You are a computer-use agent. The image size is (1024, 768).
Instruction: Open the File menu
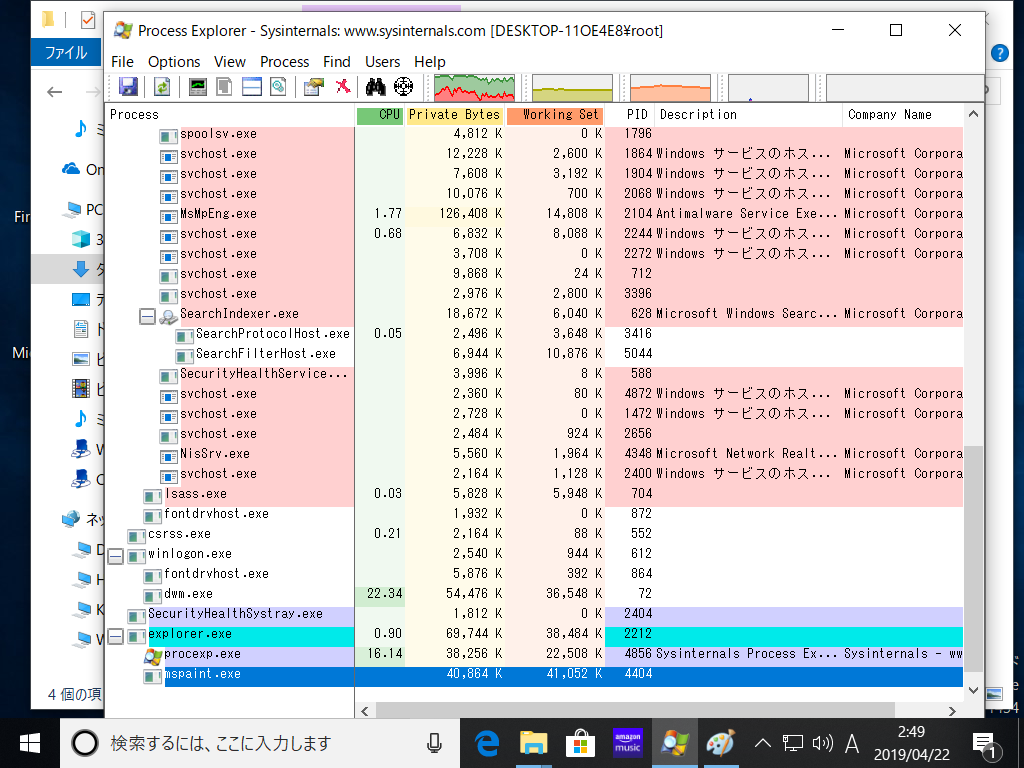(x=122, y=61)
